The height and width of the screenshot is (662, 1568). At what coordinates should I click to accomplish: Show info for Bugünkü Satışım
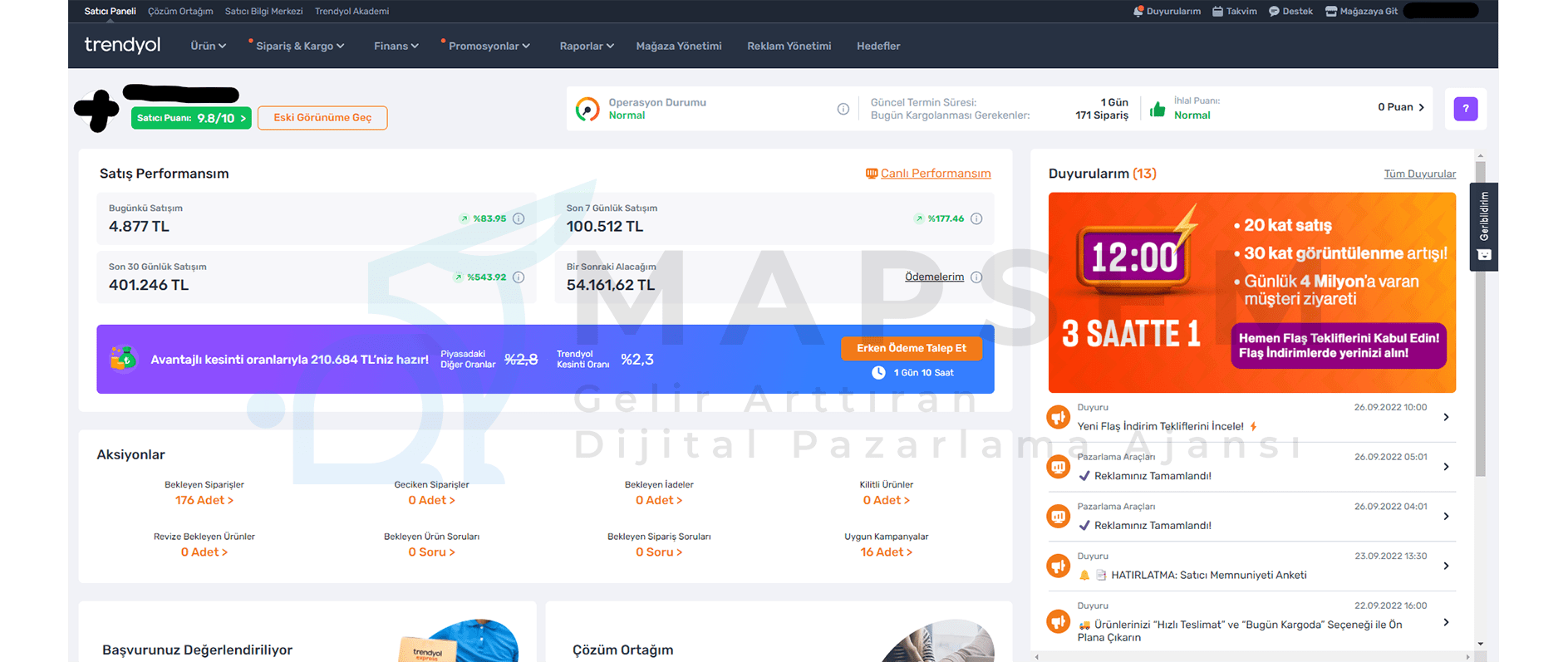[519, 218]
